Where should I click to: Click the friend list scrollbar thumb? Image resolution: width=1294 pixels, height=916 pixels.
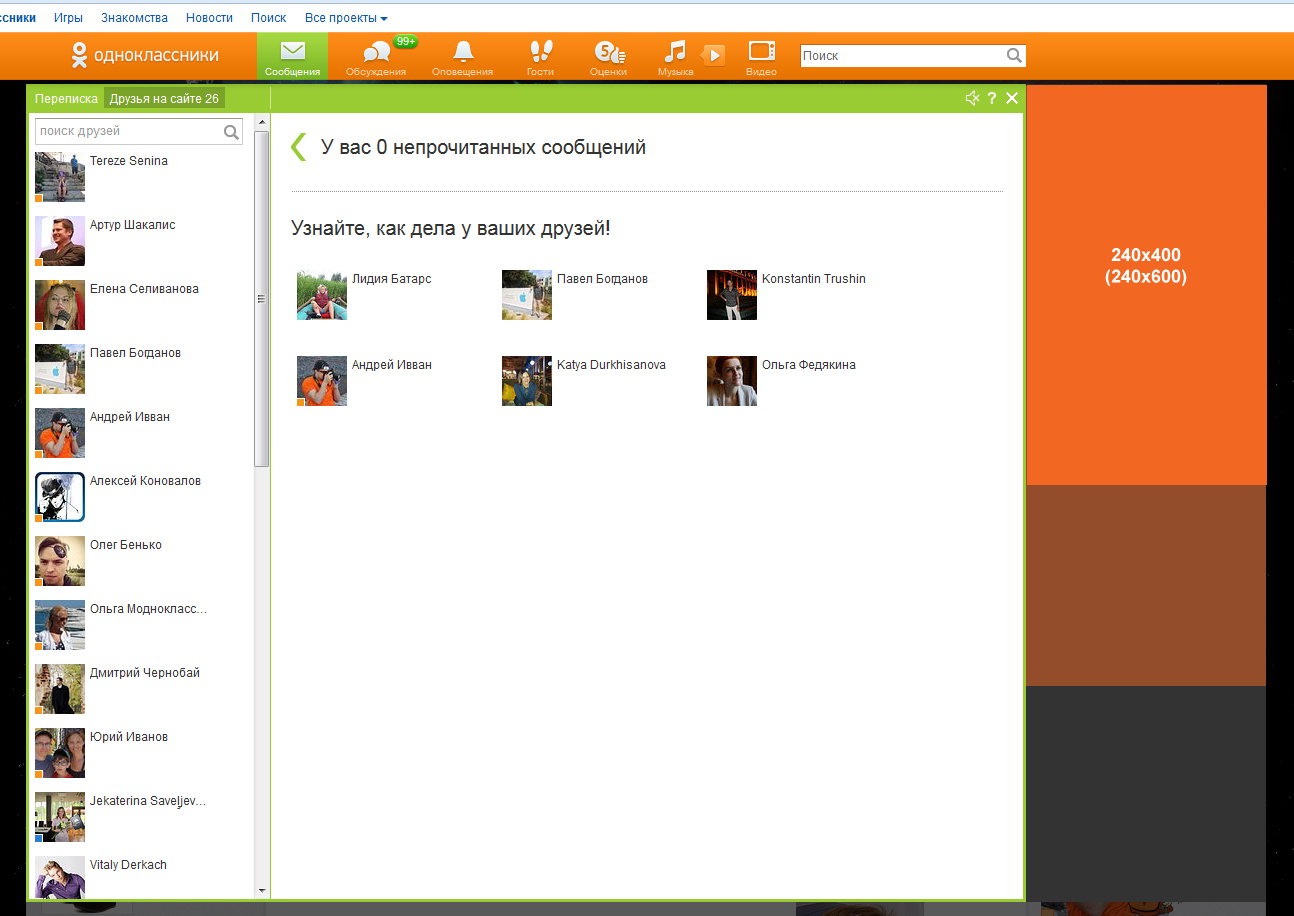pyautogui.click(x=262, y=299)
